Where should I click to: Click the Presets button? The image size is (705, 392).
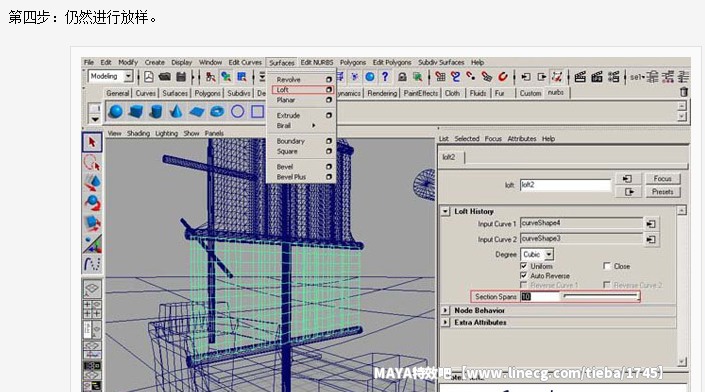(x=662, y=192)
